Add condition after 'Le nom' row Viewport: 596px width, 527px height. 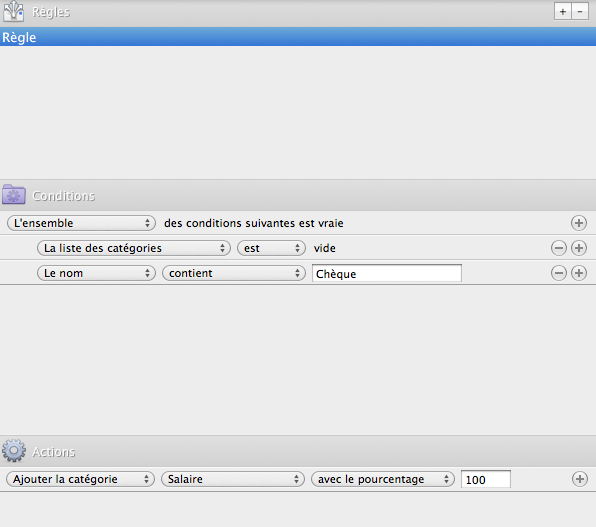pyautogui.click(x=579, y=273)
